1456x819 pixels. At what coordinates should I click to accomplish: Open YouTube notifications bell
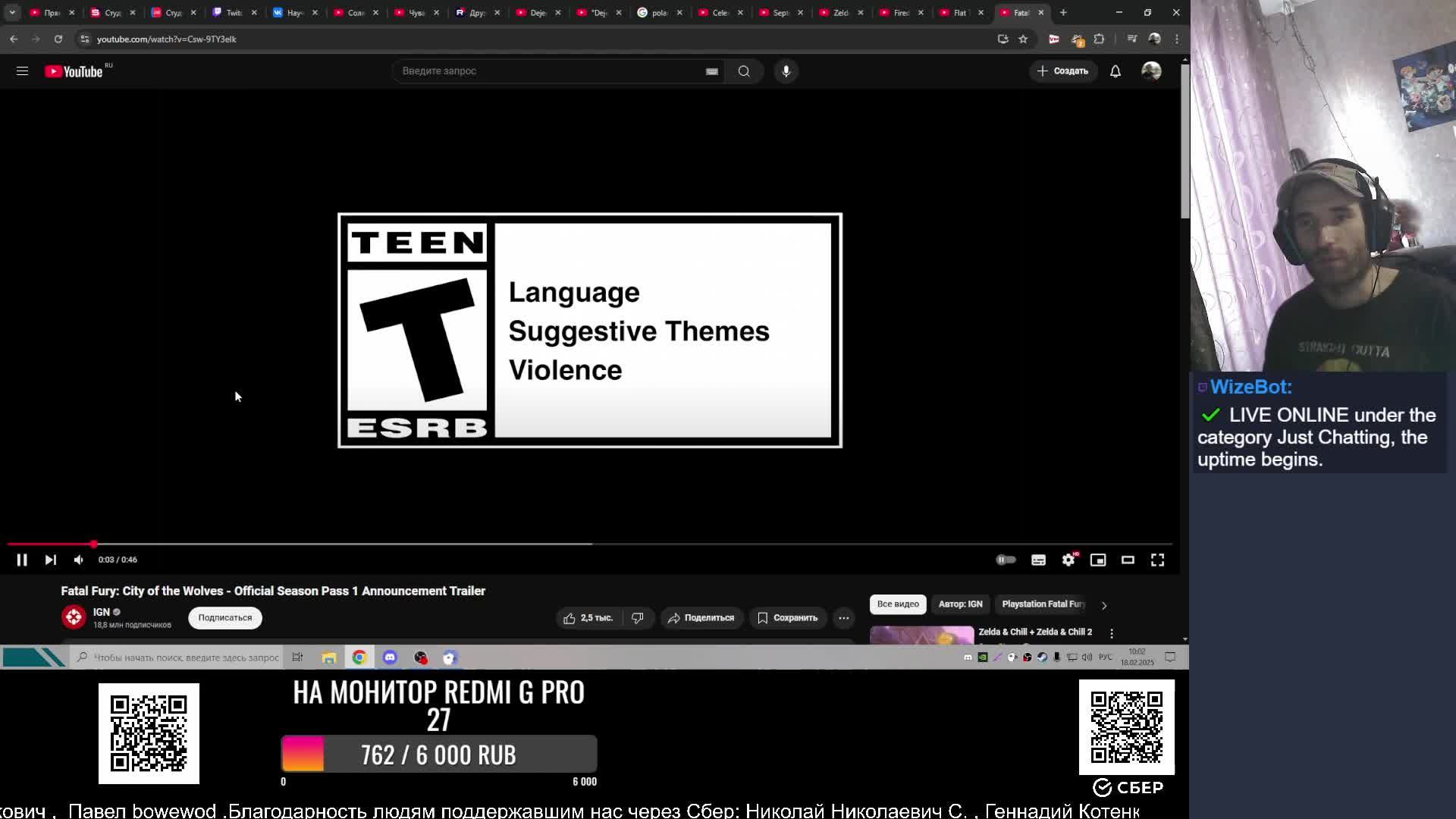tap(1116, 71)
